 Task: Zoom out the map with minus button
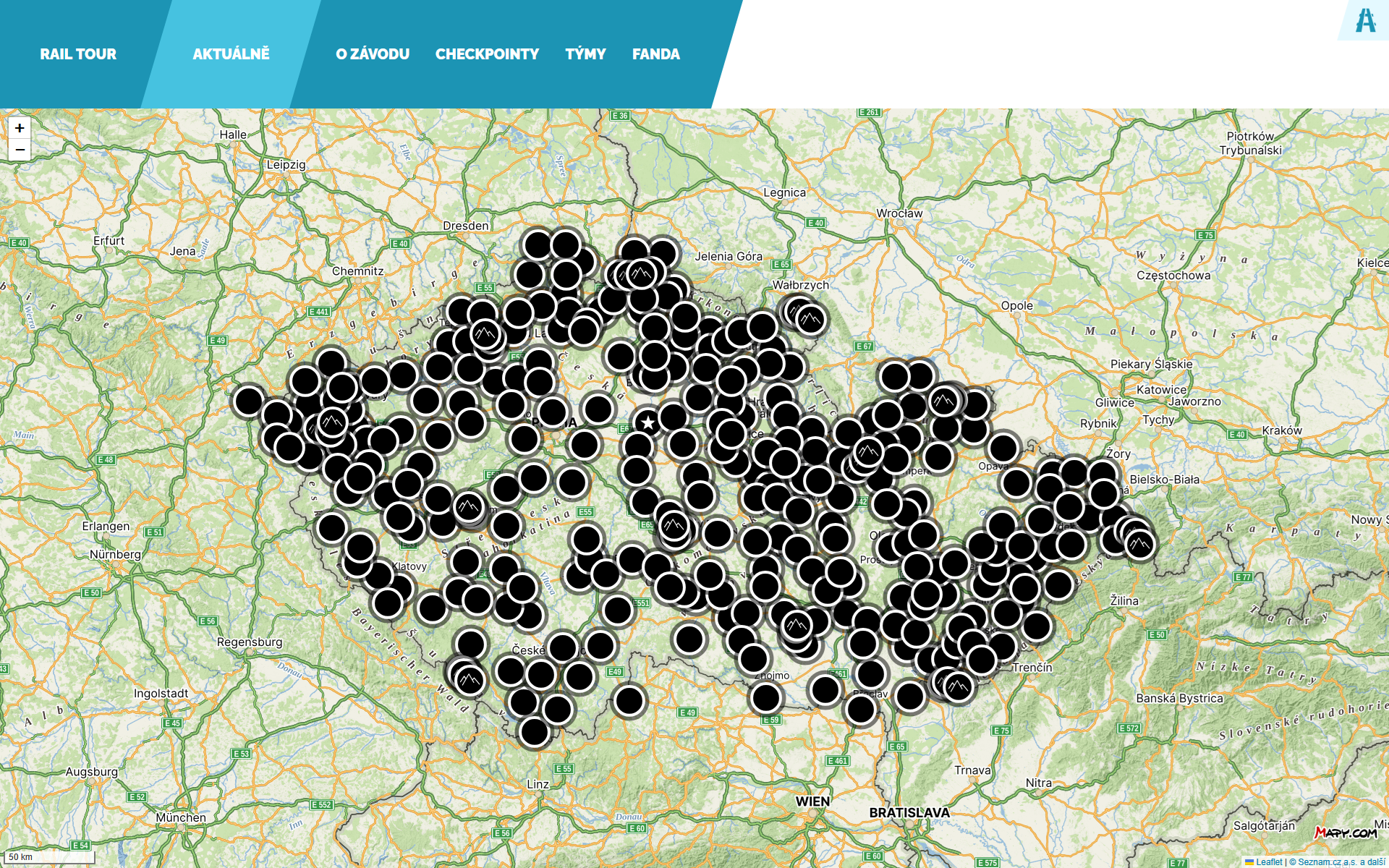click(20, 150)
